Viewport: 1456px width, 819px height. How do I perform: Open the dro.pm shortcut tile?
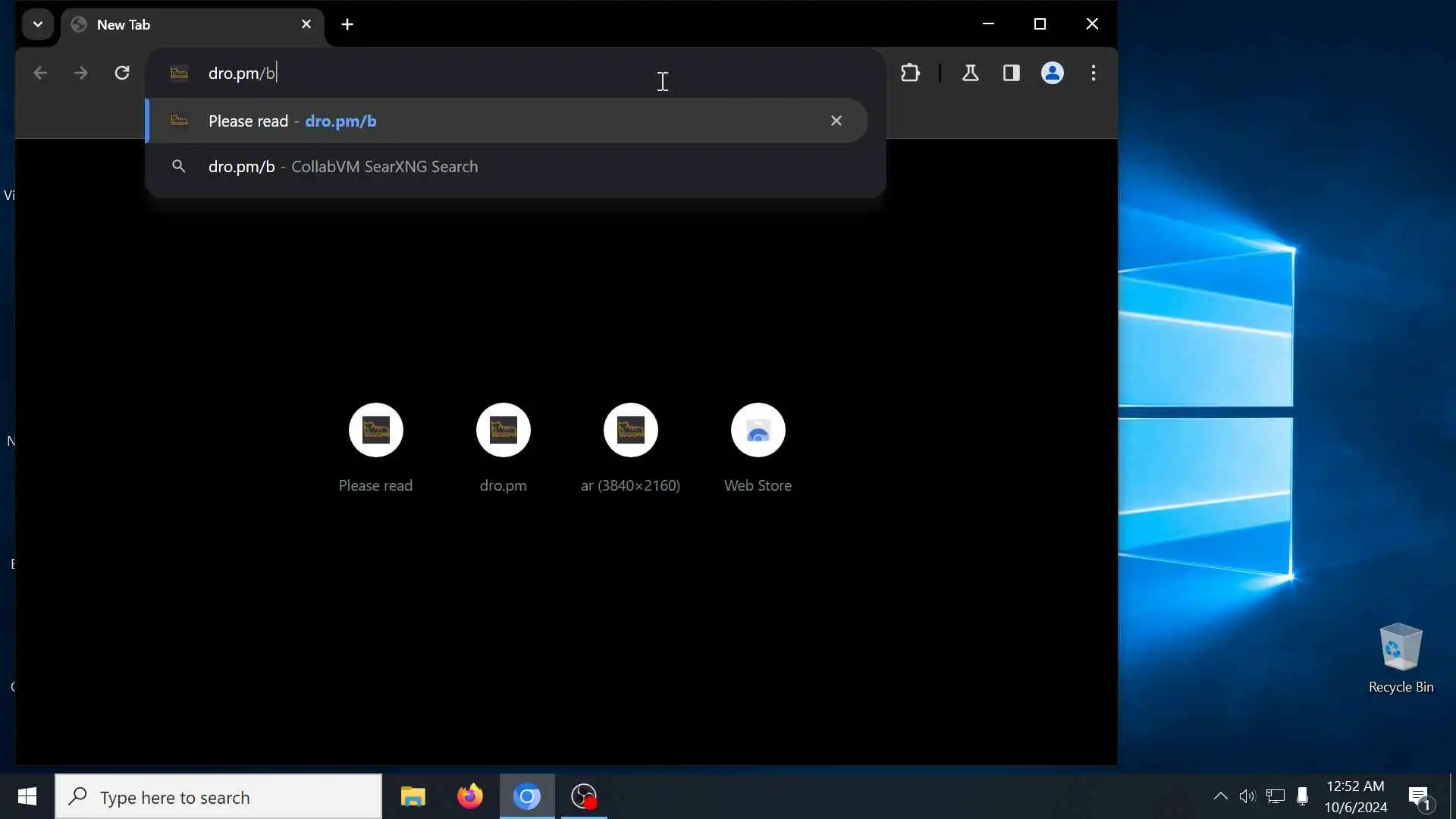tap(503, 431)
